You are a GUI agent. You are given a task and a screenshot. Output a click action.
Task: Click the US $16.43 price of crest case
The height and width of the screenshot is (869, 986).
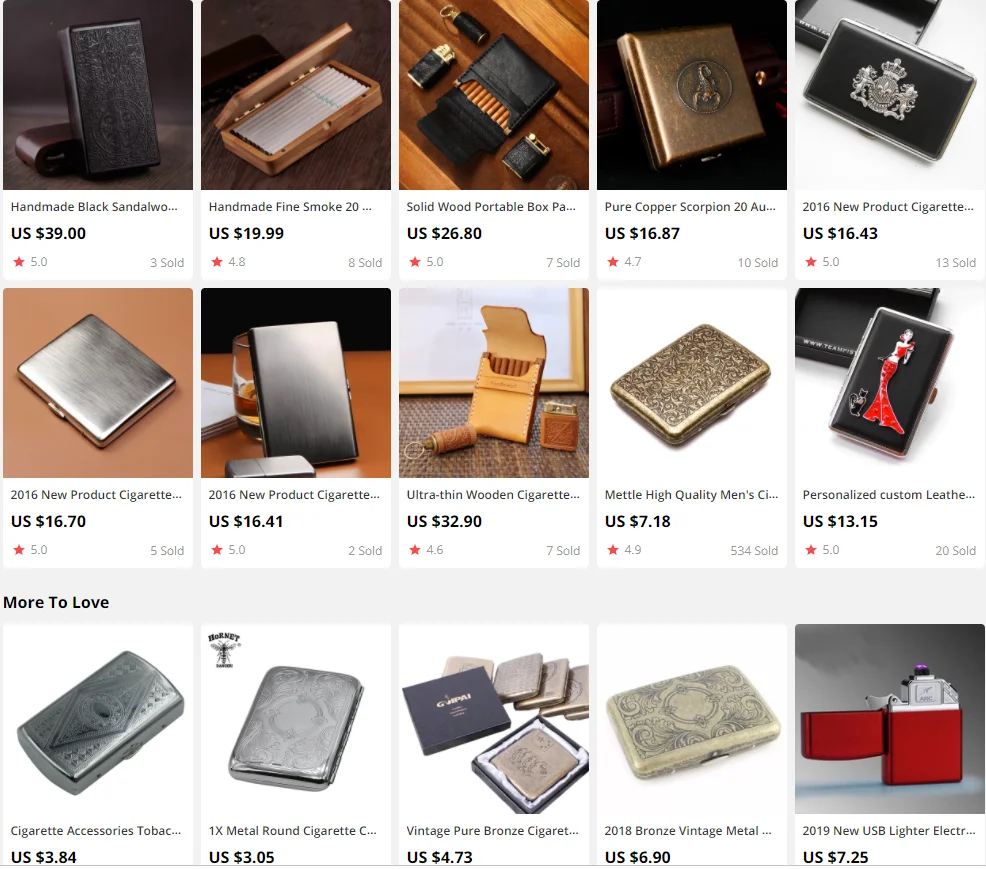[x=840, y=233]
